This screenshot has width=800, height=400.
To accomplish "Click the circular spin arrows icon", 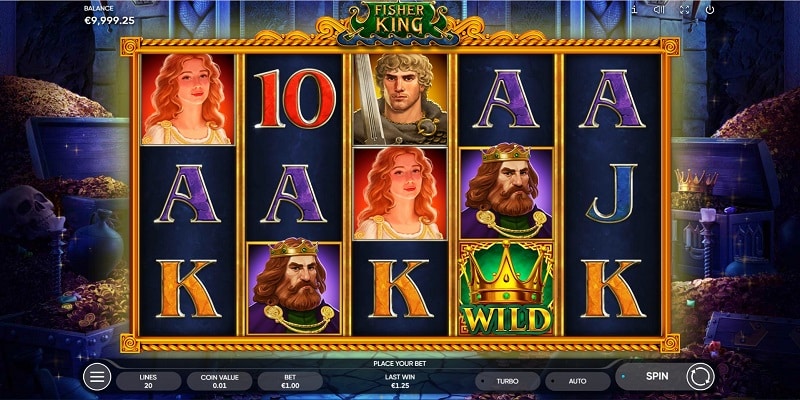I will 700,377.
